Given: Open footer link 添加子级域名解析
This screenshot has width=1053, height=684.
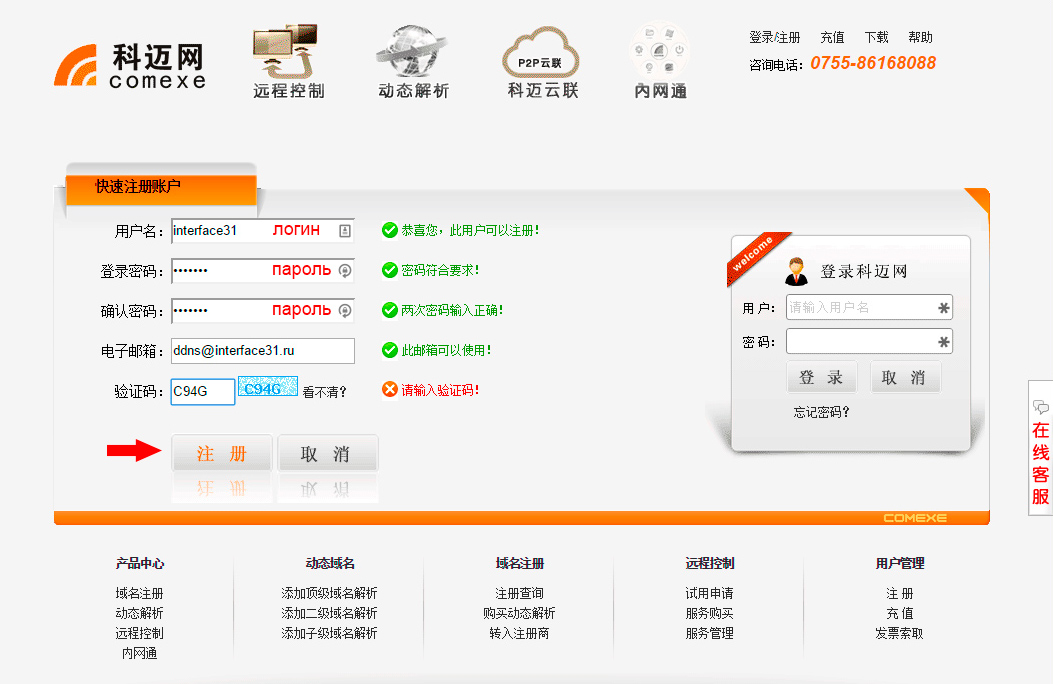Looking at the screenshot, I should click(329, 633).
